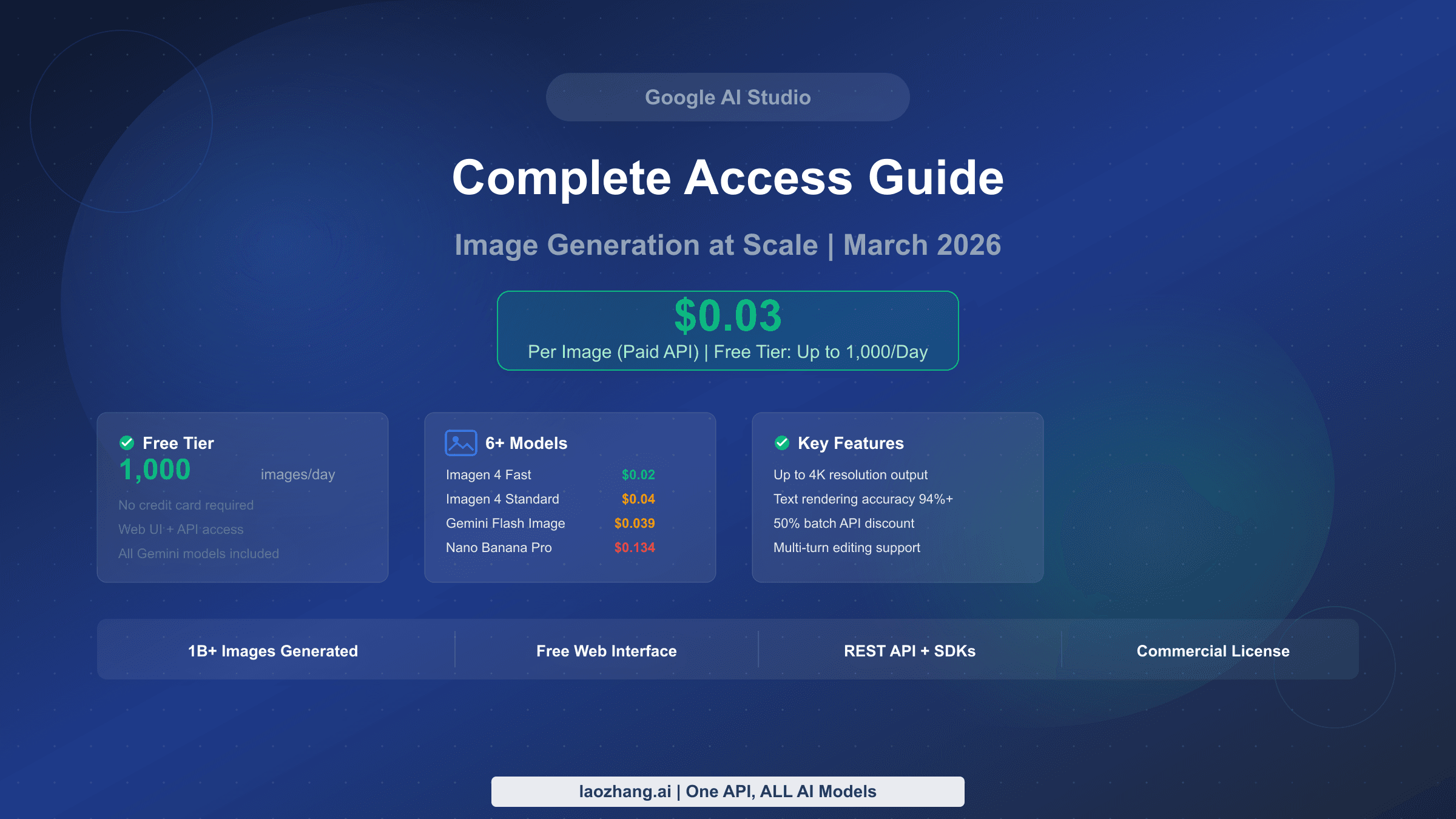Click the Free Tier card heading

(x=178, y=443)
